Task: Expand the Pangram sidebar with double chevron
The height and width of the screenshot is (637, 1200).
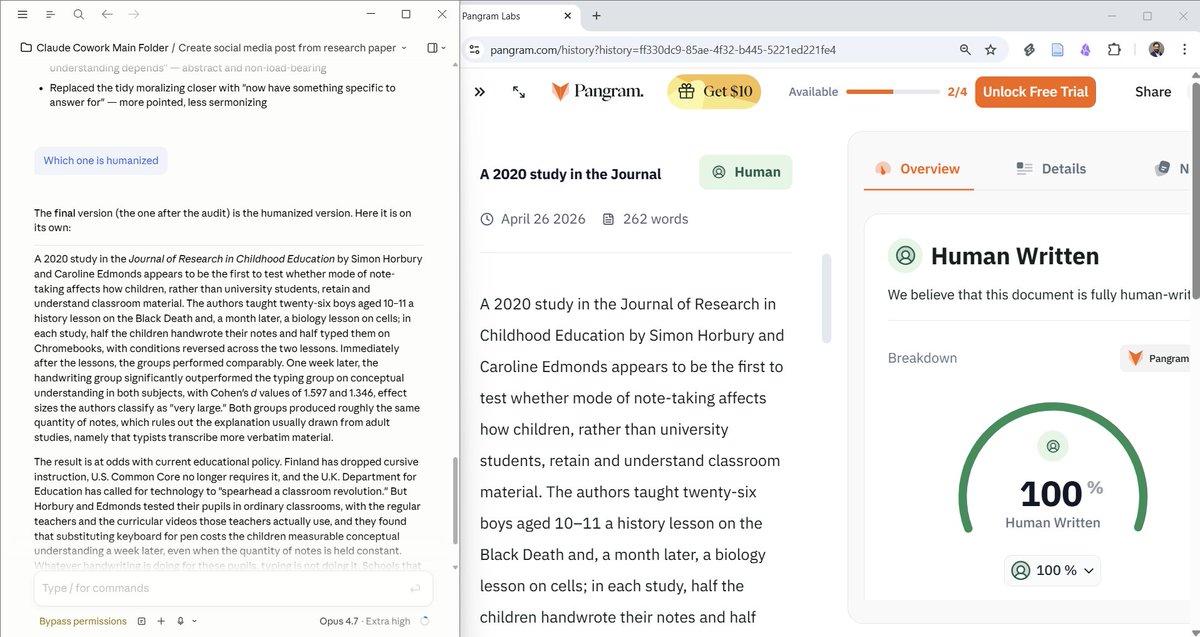Action: tap(480, 91)
